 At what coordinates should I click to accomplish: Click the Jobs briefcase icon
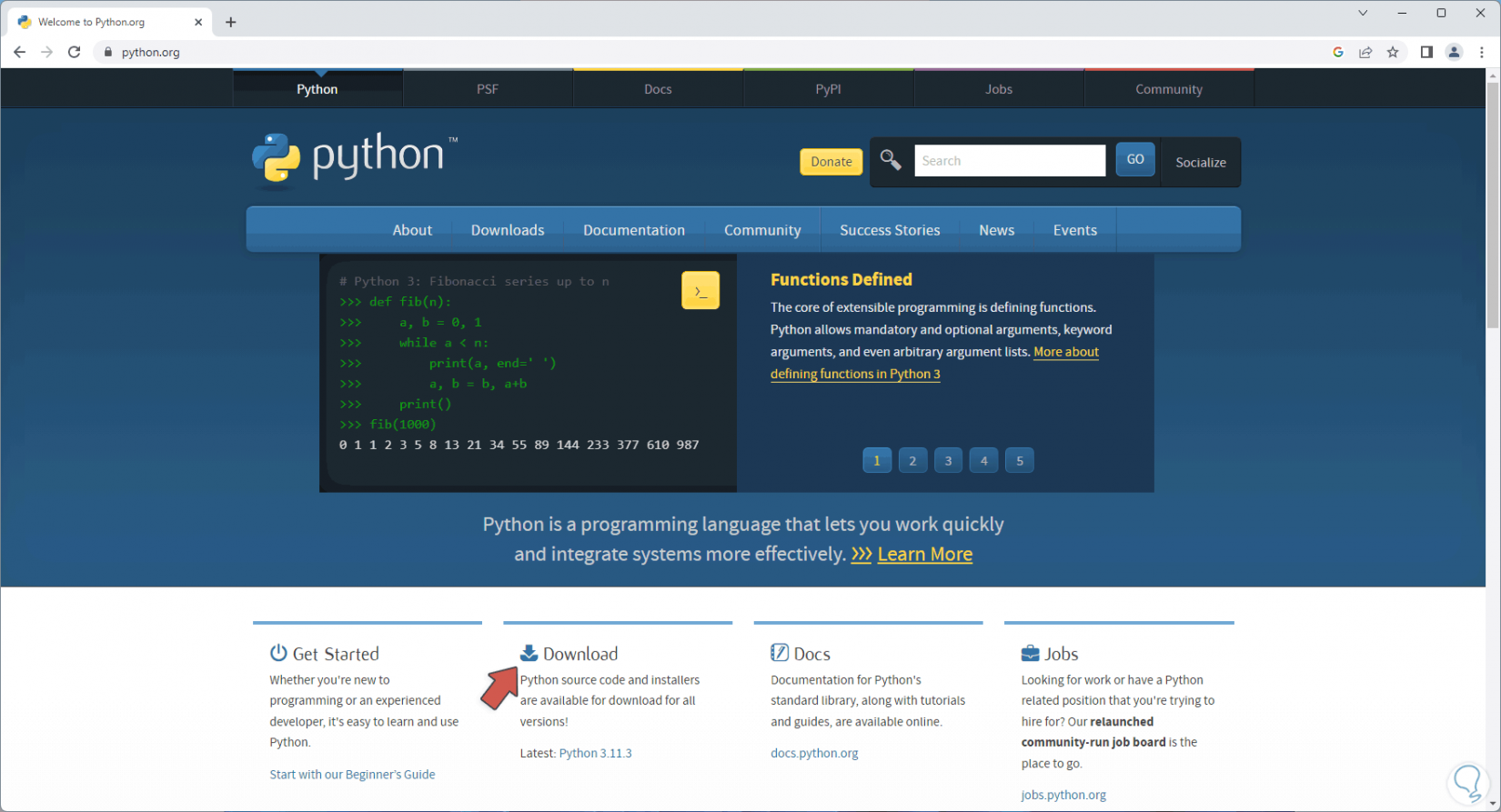pyautogui.click(x=1030, y=653)
